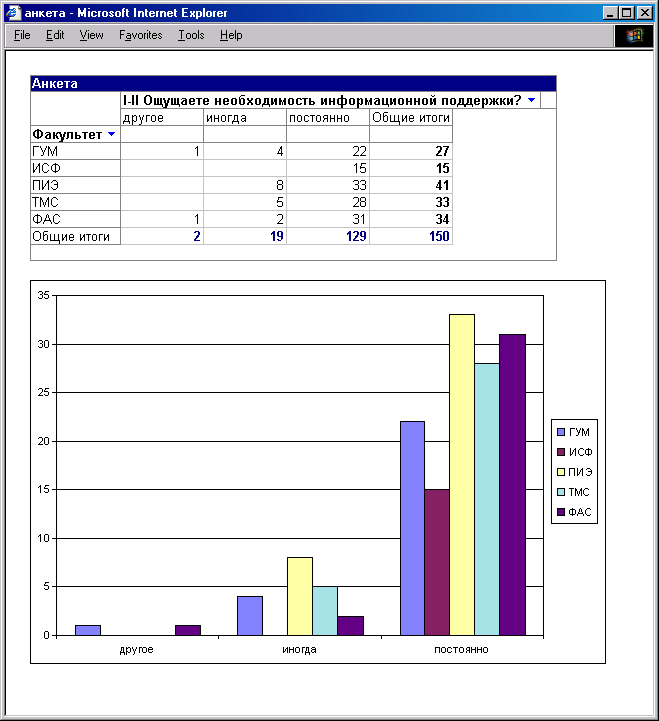Select the 'другое' column header
659x721 pixels.
(x=162, y=118)
